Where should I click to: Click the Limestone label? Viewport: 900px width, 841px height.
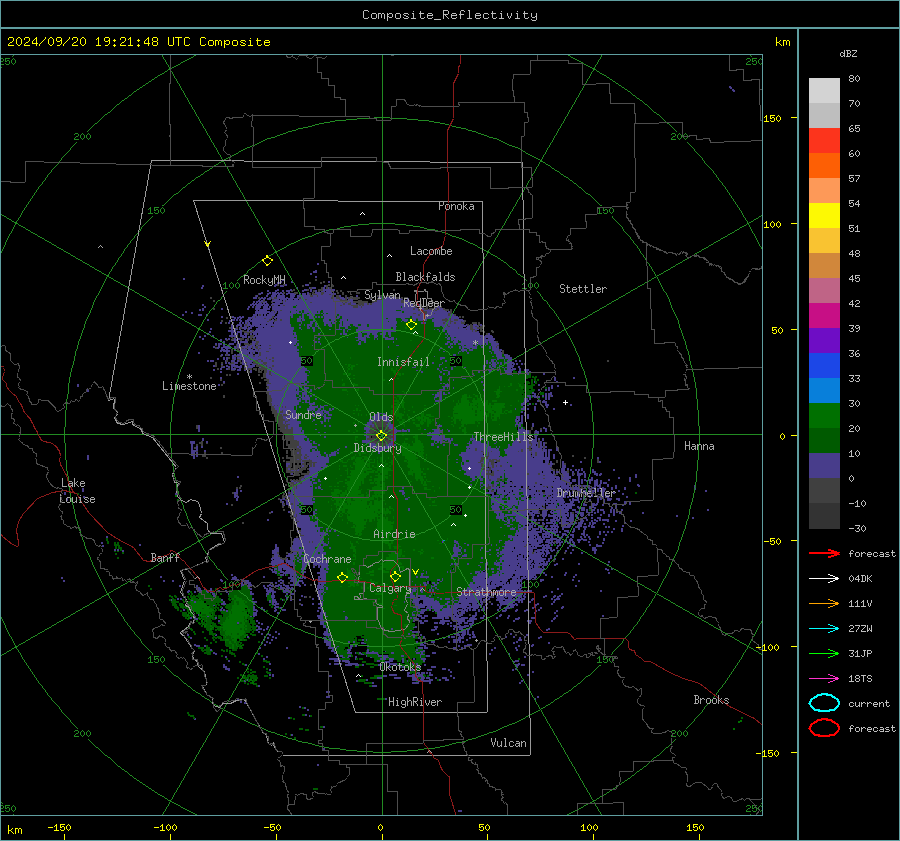tap(189, 386)
